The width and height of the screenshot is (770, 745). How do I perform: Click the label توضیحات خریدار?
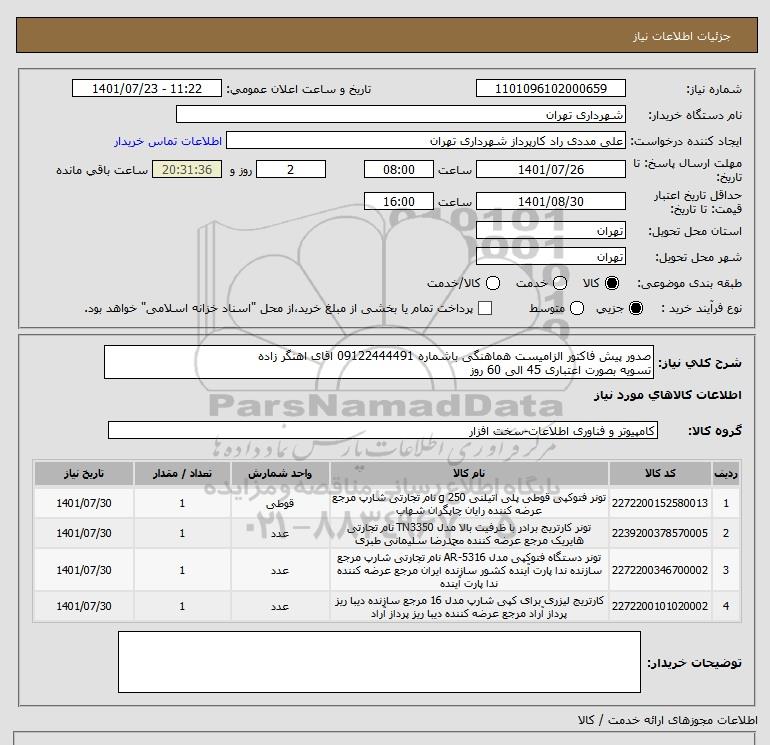pos(694,663)
